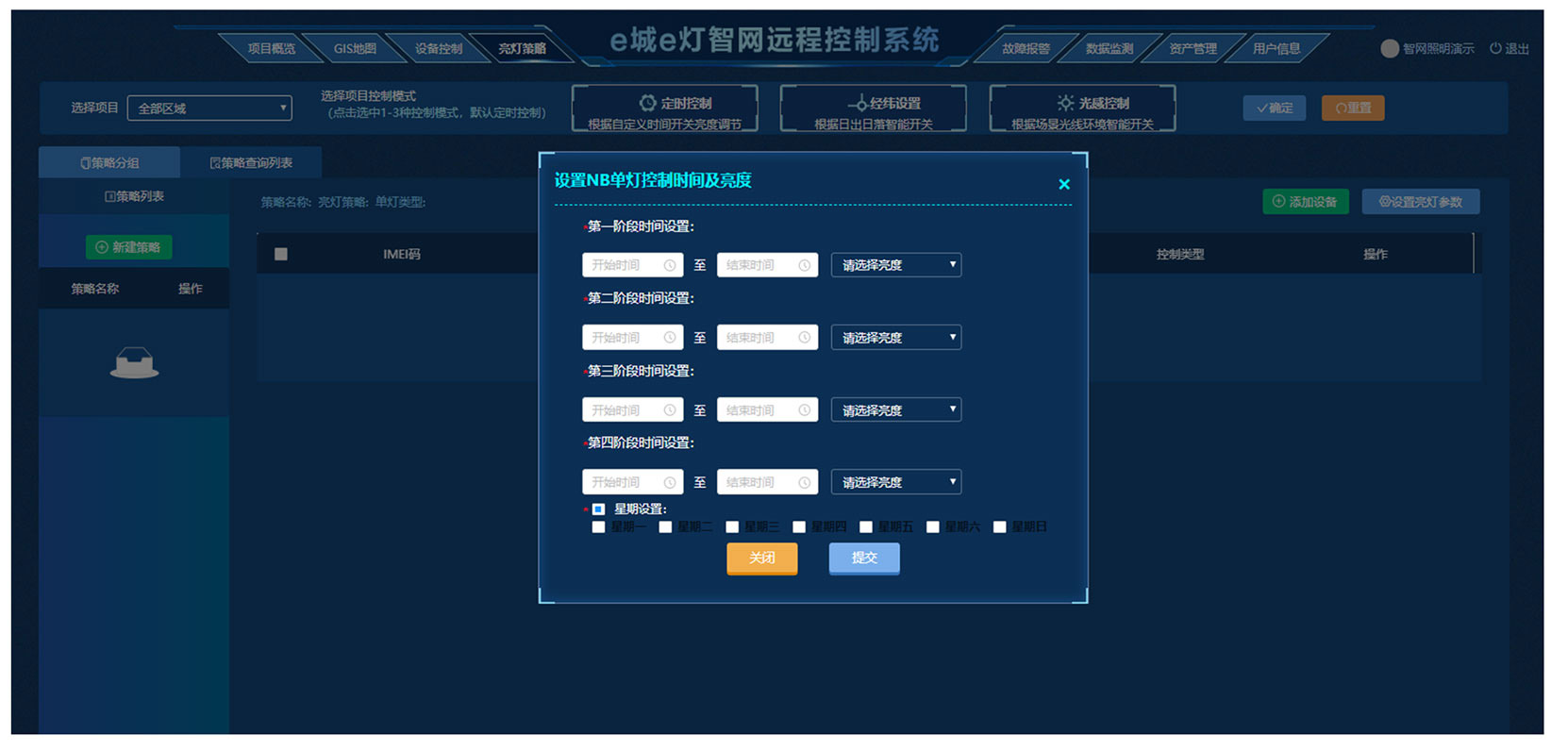Viewport: 1568px width, 751px height.
Task: Select the 经纬设置 mode button
Action: [873, 108]
